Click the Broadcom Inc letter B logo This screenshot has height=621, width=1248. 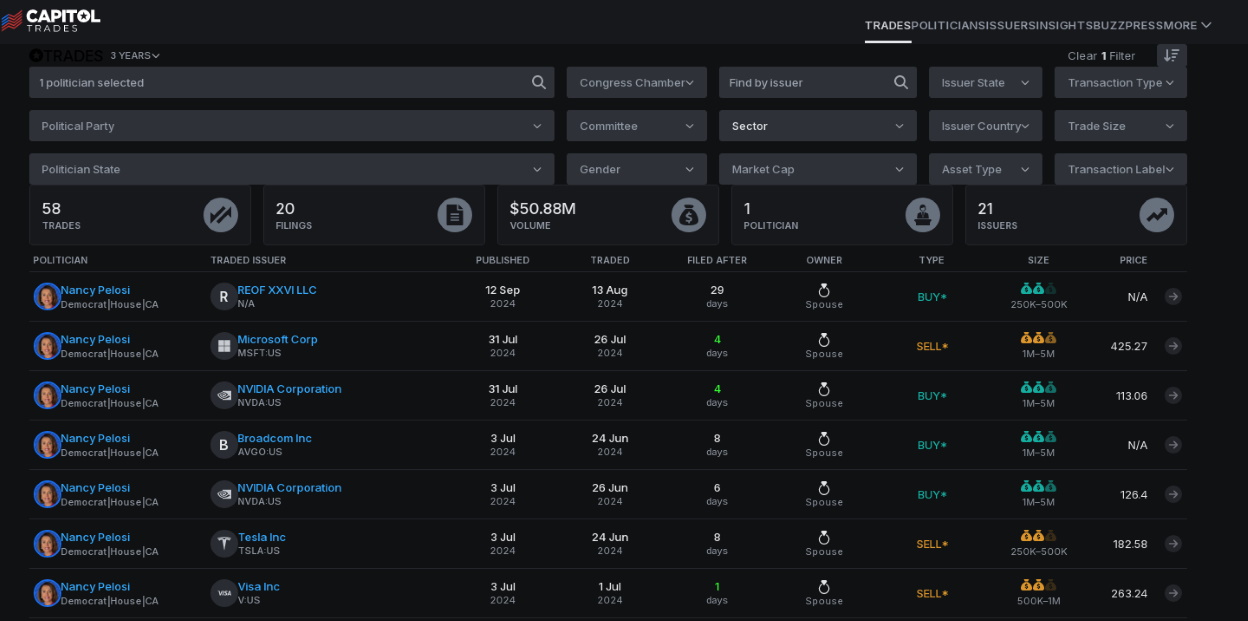point(224,445)
